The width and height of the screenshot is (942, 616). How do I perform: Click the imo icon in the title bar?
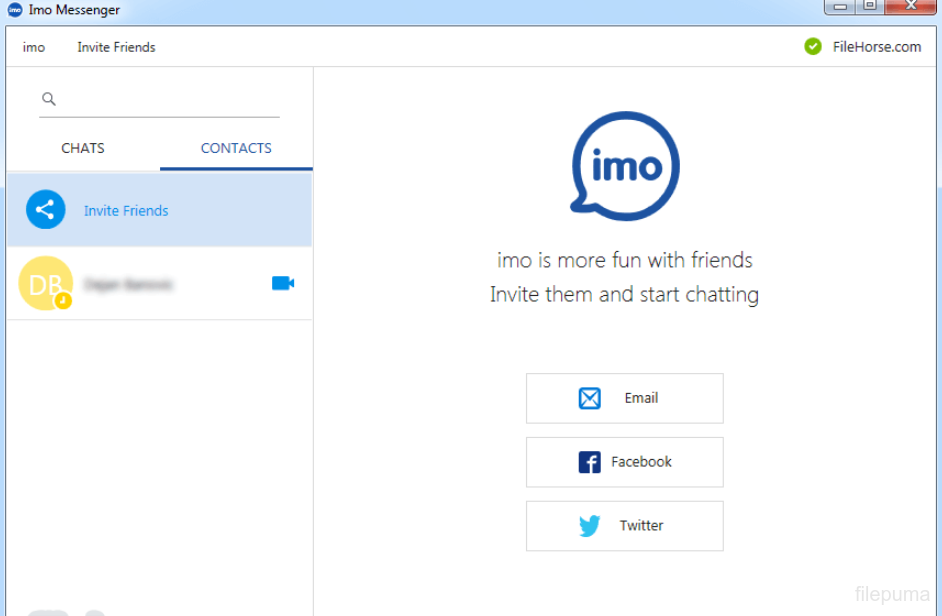pyautogui.click(x=15, y=11)
